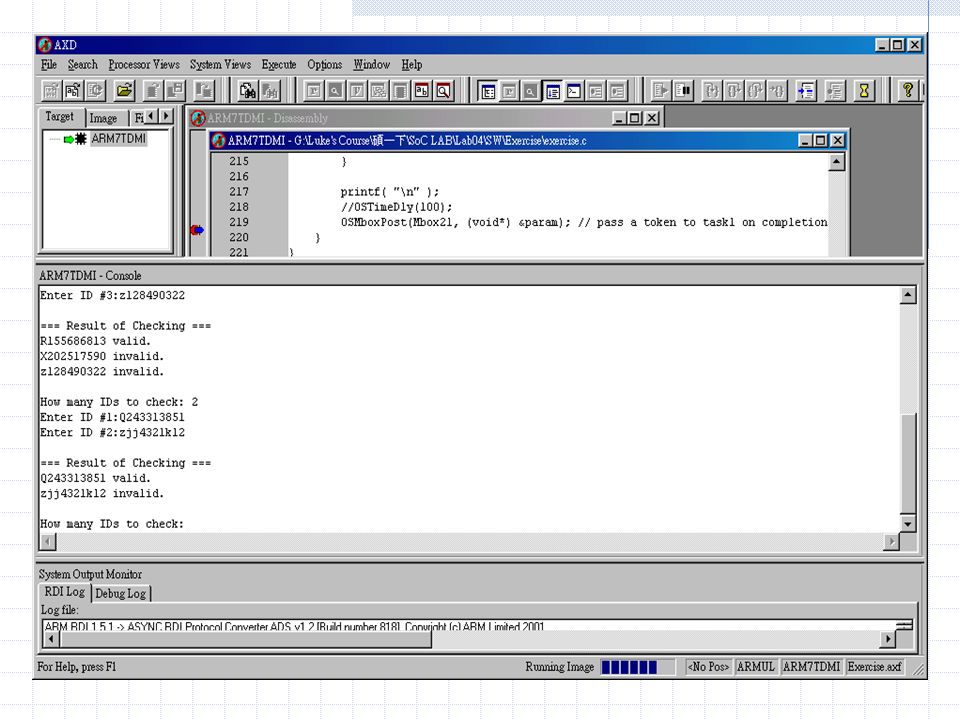Toggle the system Watch view magnifier button

pos(531,91)
